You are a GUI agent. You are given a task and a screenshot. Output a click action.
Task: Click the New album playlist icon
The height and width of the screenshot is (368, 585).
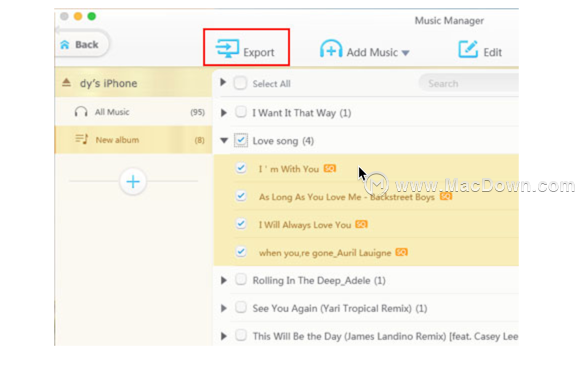pyautogui.click(x=81, y=139)
